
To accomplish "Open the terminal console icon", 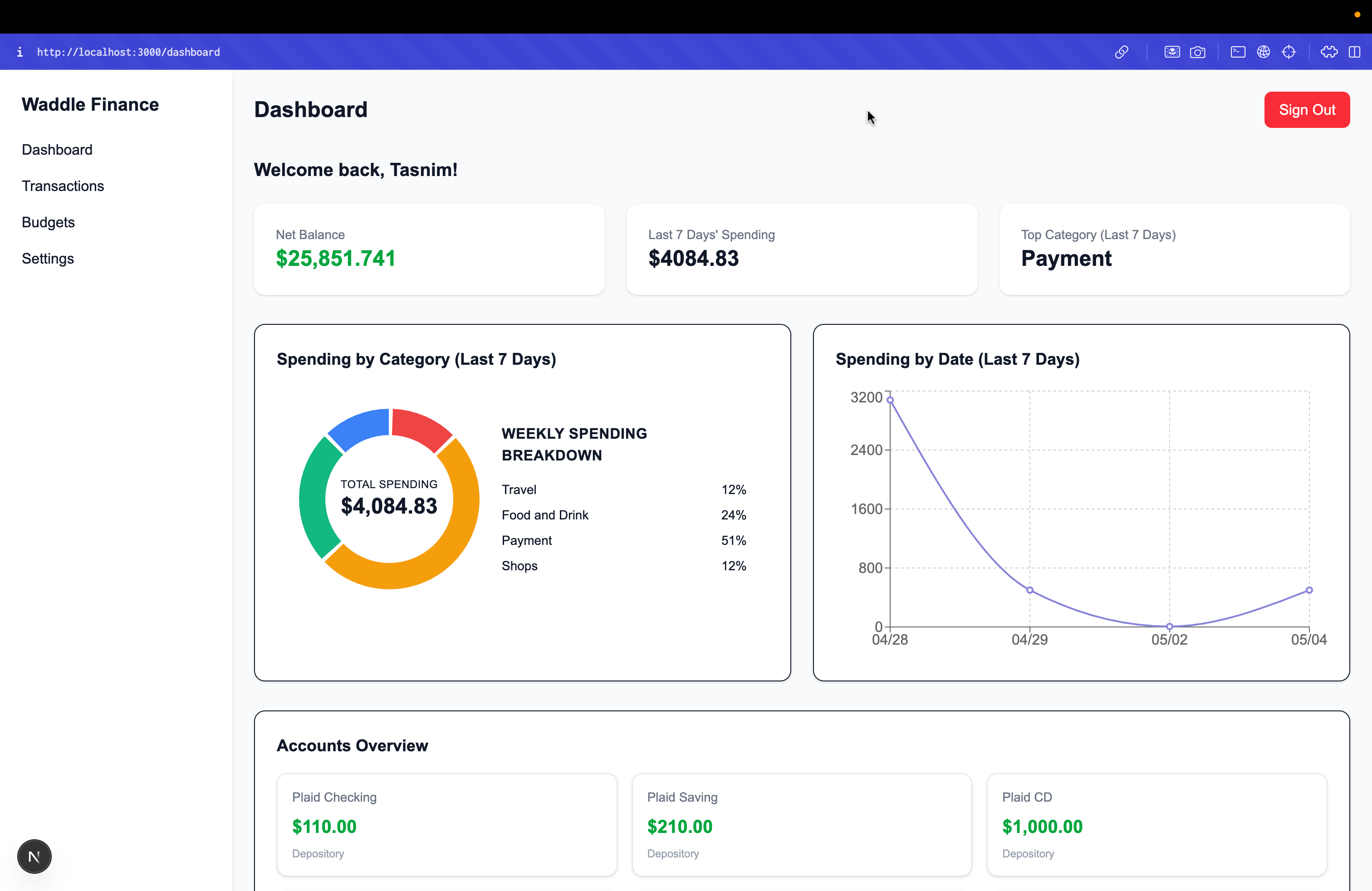I will (1238, 52).
